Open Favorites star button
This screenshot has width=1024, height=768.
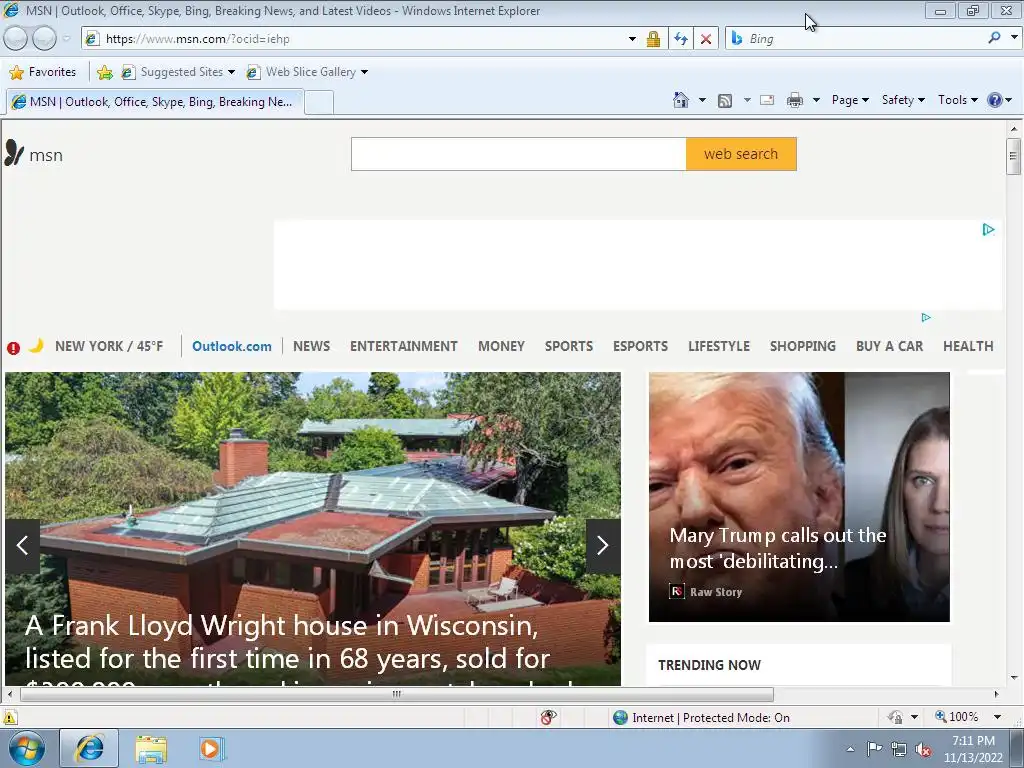43,72
